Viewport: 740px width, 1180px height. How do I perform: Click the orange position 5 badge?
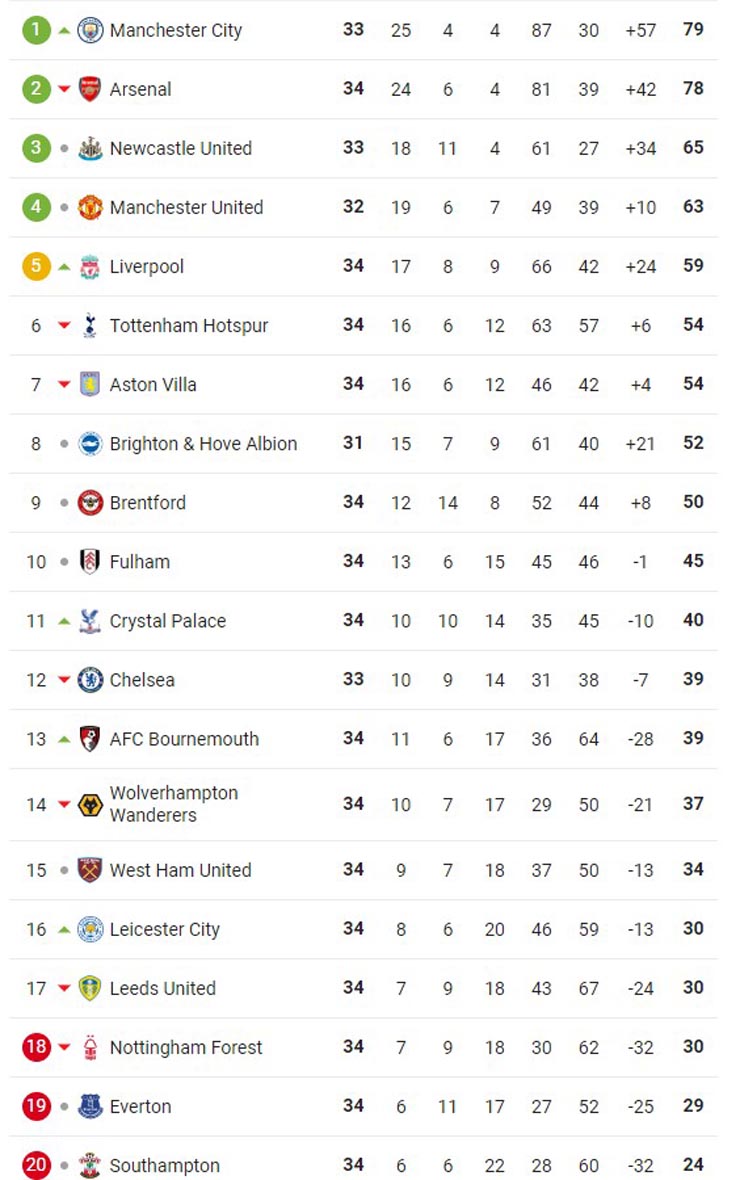36,266
